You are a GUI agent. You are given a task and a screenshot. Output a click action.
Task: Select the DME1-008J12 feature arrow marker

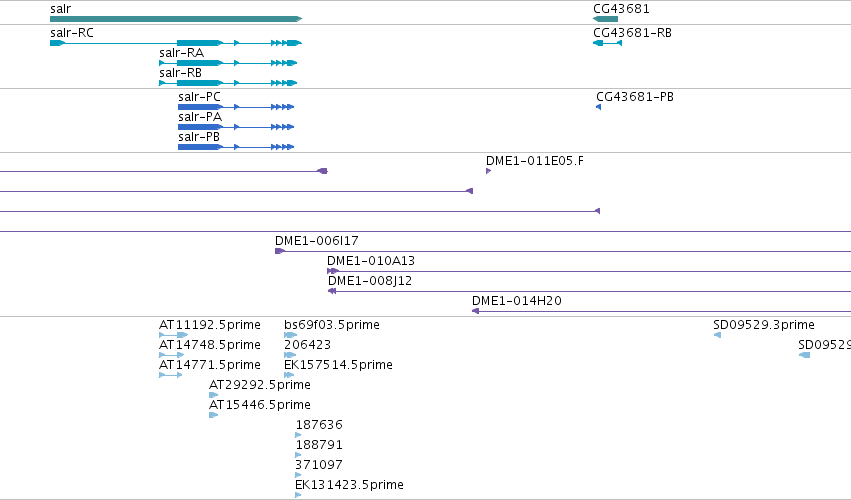[x=332, y=291]
